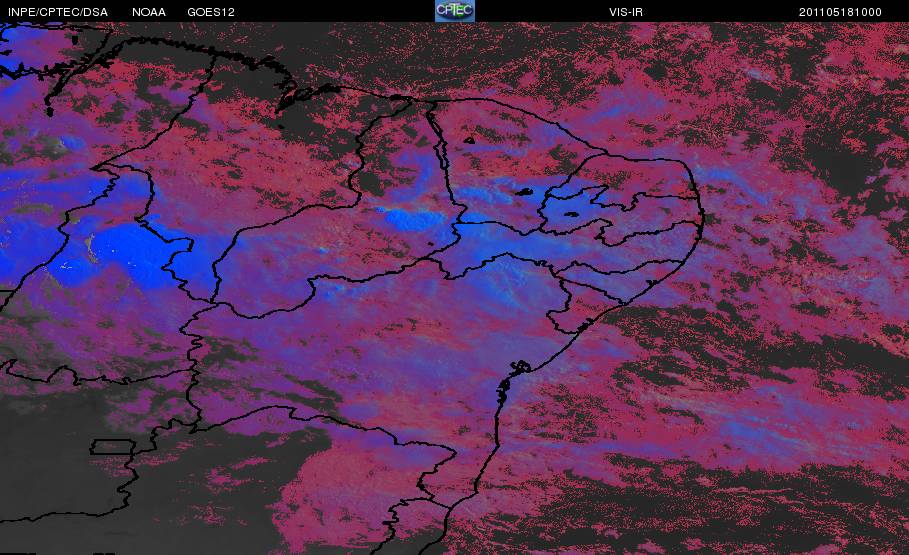Select the GOES12 satellite label

tap(211, 12)
